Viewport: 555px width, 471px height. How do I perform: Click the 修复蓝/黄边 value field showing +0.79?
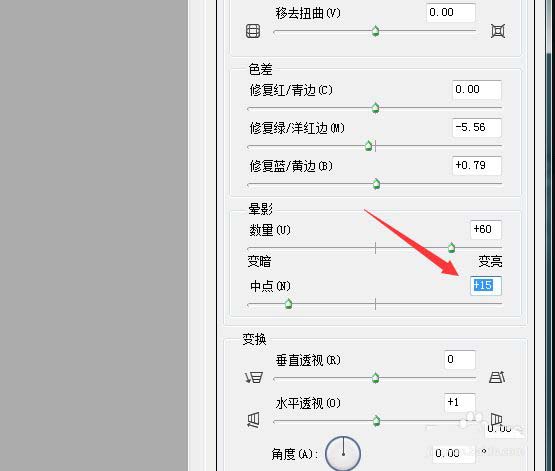476,165
